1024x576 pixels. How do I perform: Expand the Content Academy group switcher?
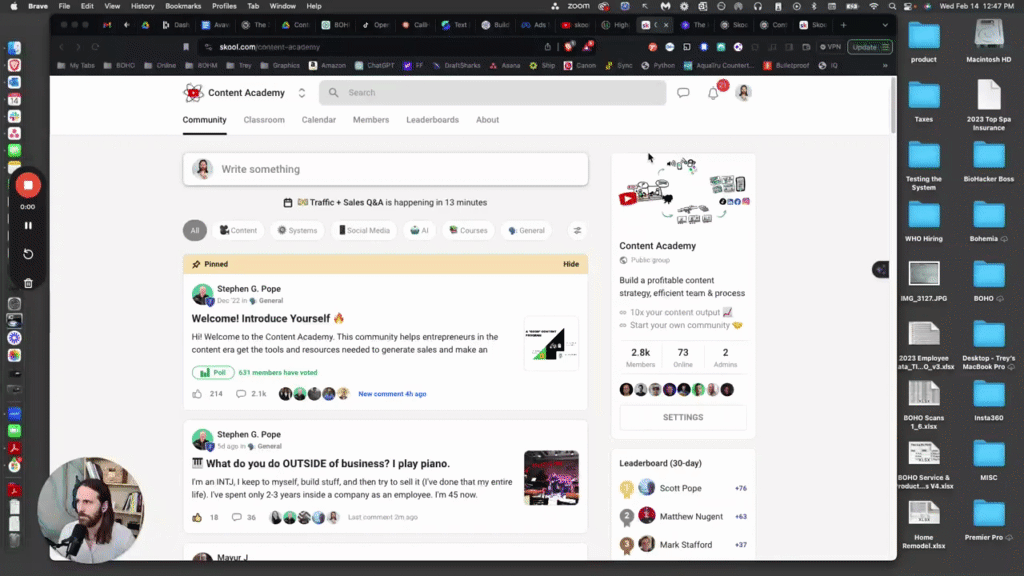[302, 93]
